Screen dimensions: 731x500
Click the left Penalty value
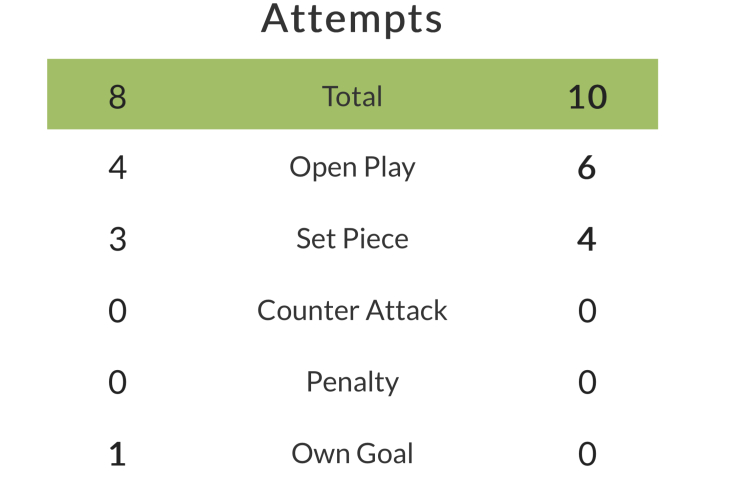tap(117, 383)
